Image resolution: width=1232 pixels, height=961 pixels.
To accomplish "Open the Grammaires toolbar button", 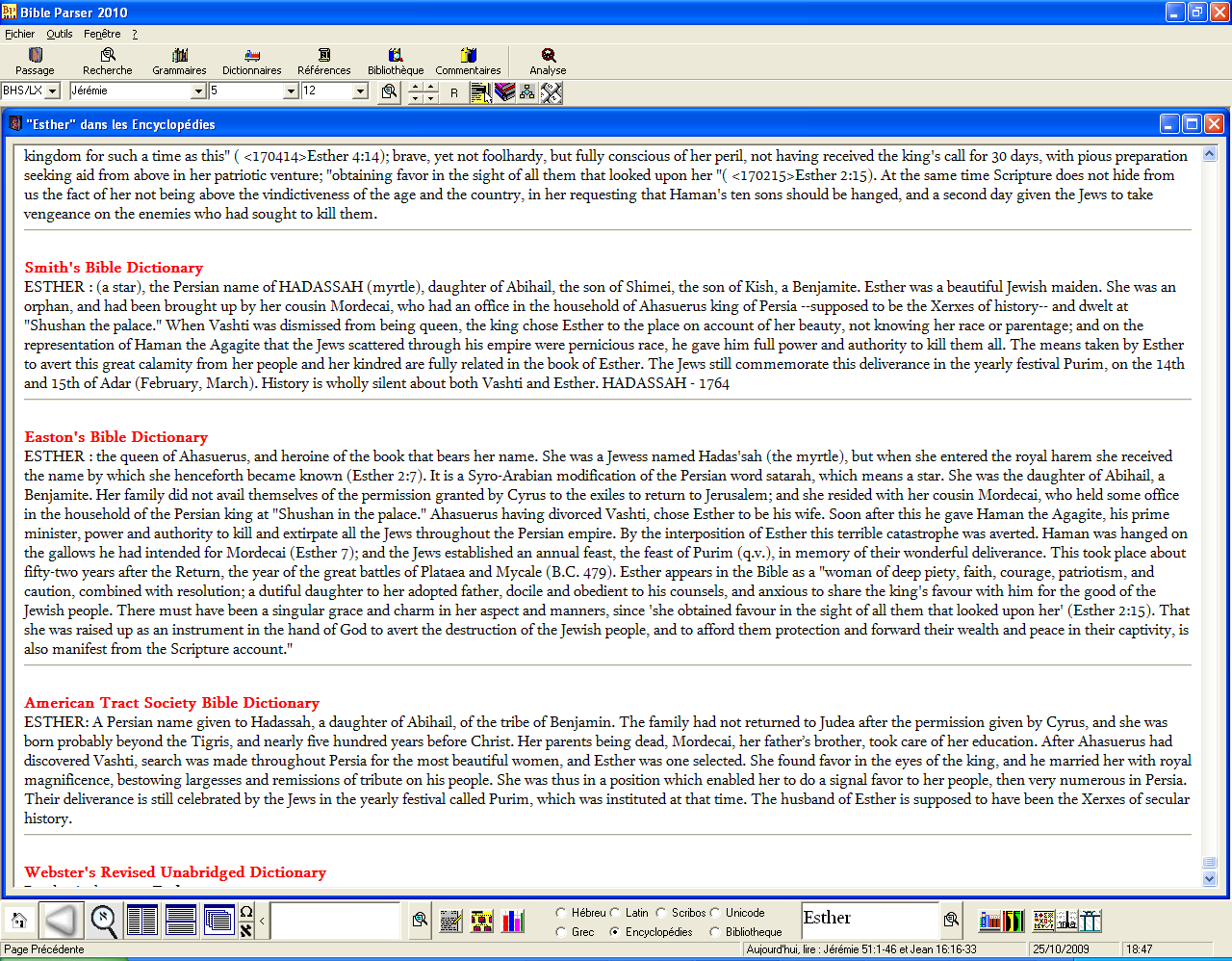I will pyautogui.click(x=179, y=62).
